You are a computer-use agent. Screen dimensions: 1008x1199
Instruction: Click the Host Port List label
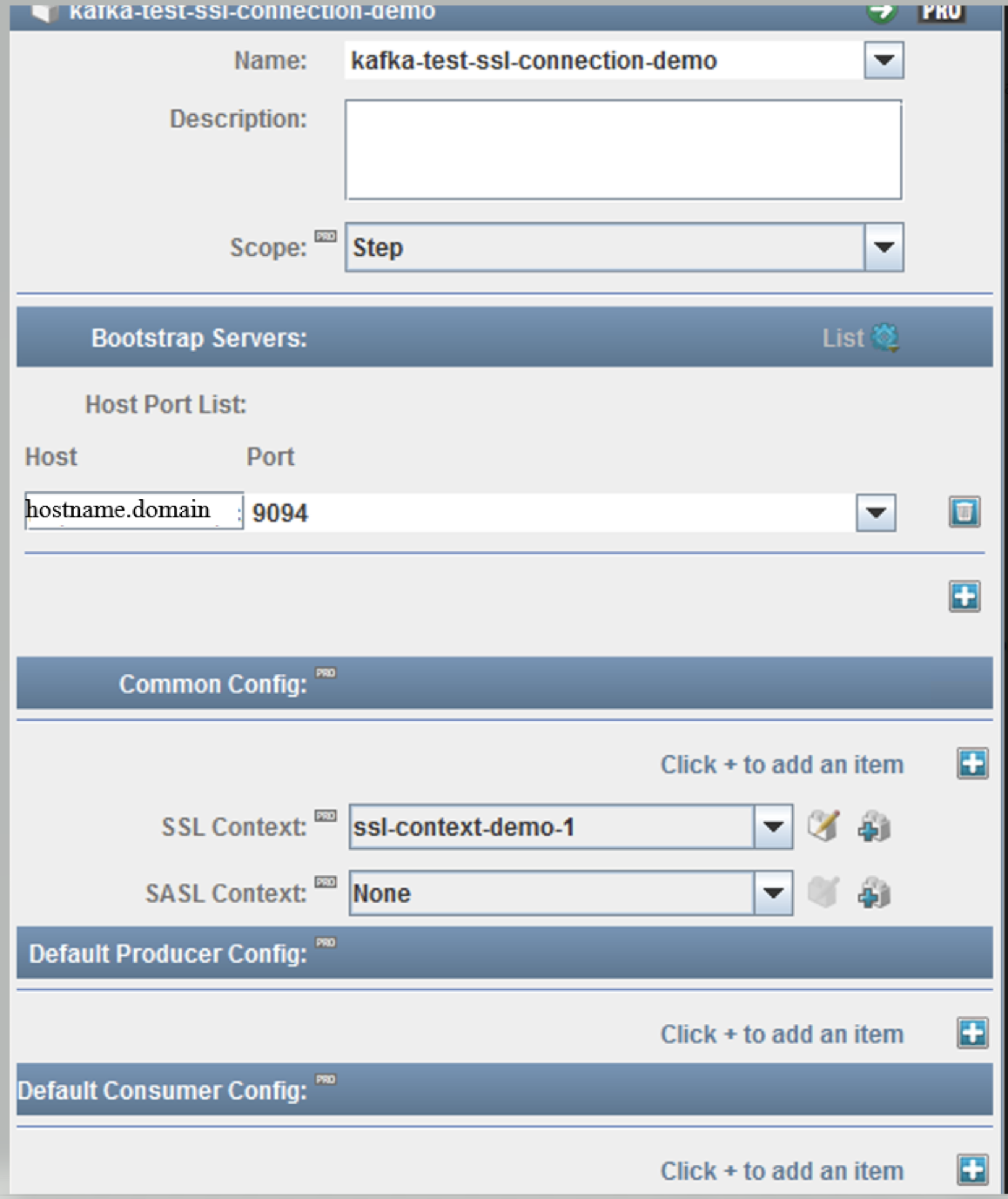point(165,405)
